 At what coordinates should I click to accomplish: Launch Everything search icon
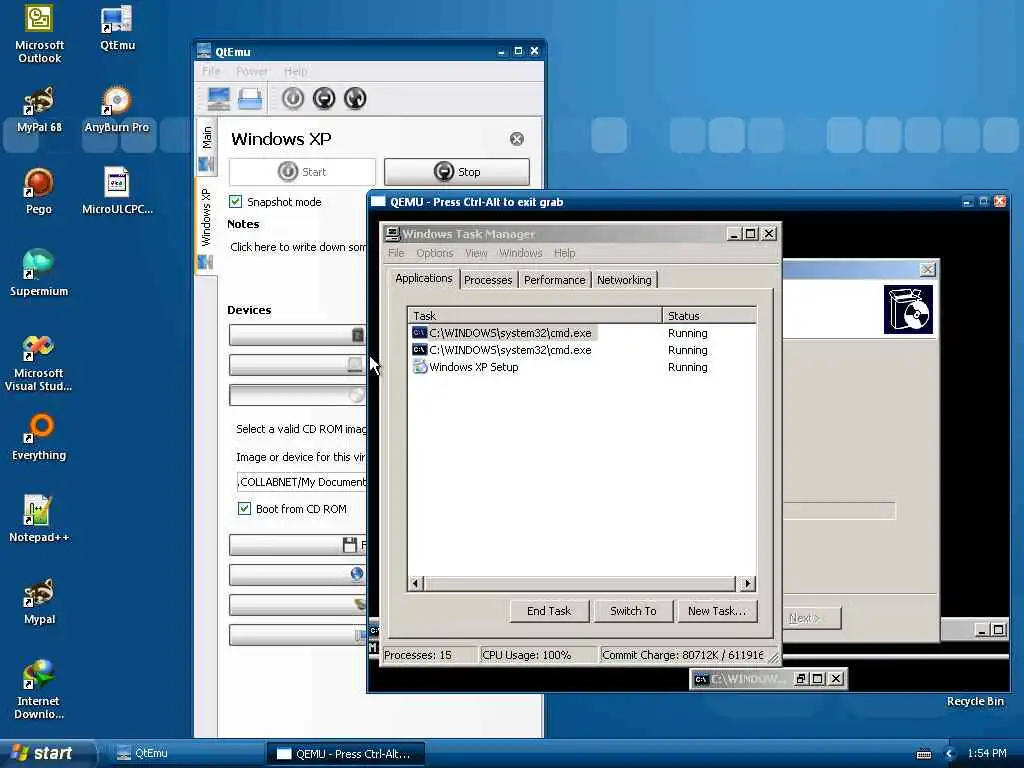pos(39,437)
